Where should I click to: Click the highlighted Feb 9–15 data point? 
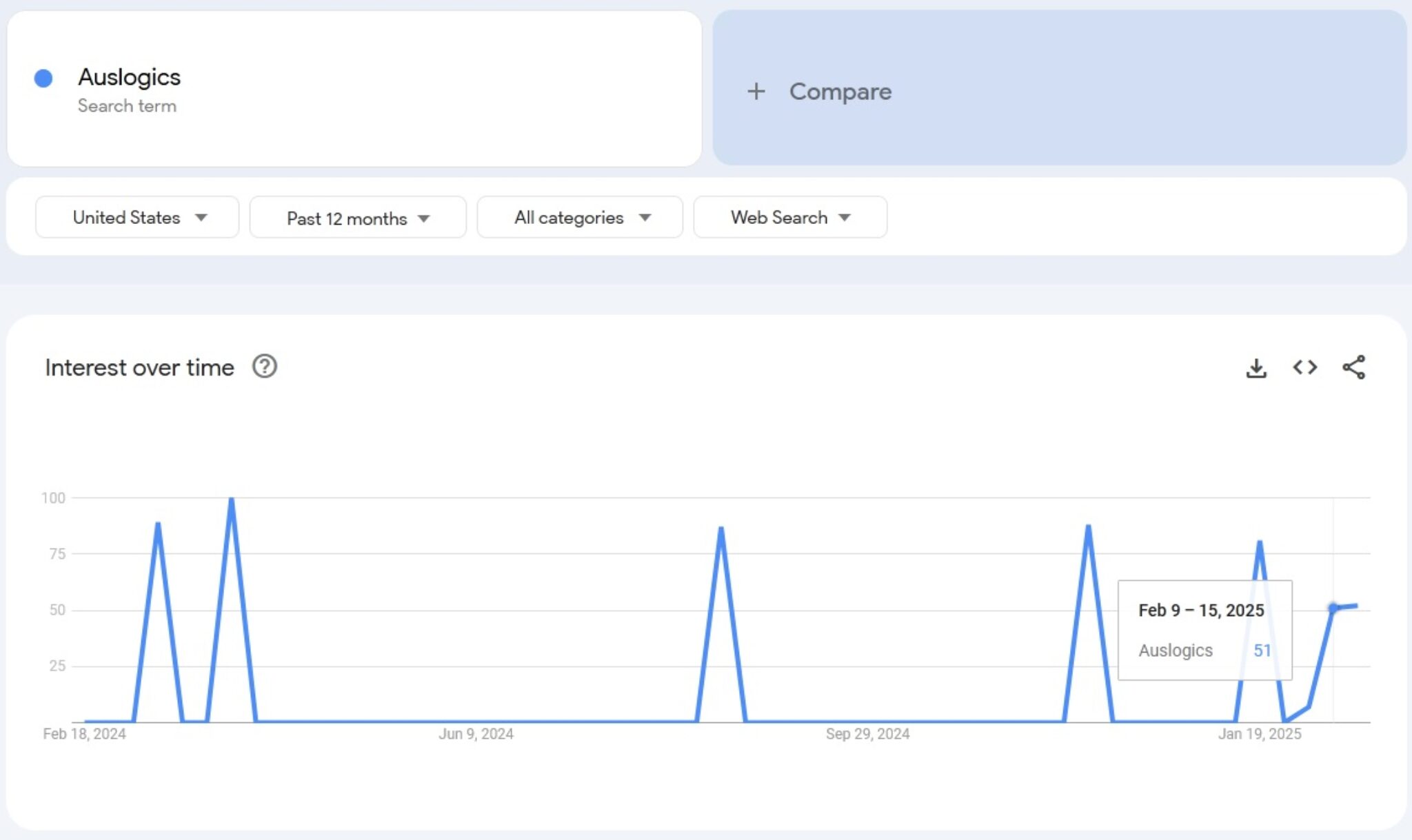1333,608
